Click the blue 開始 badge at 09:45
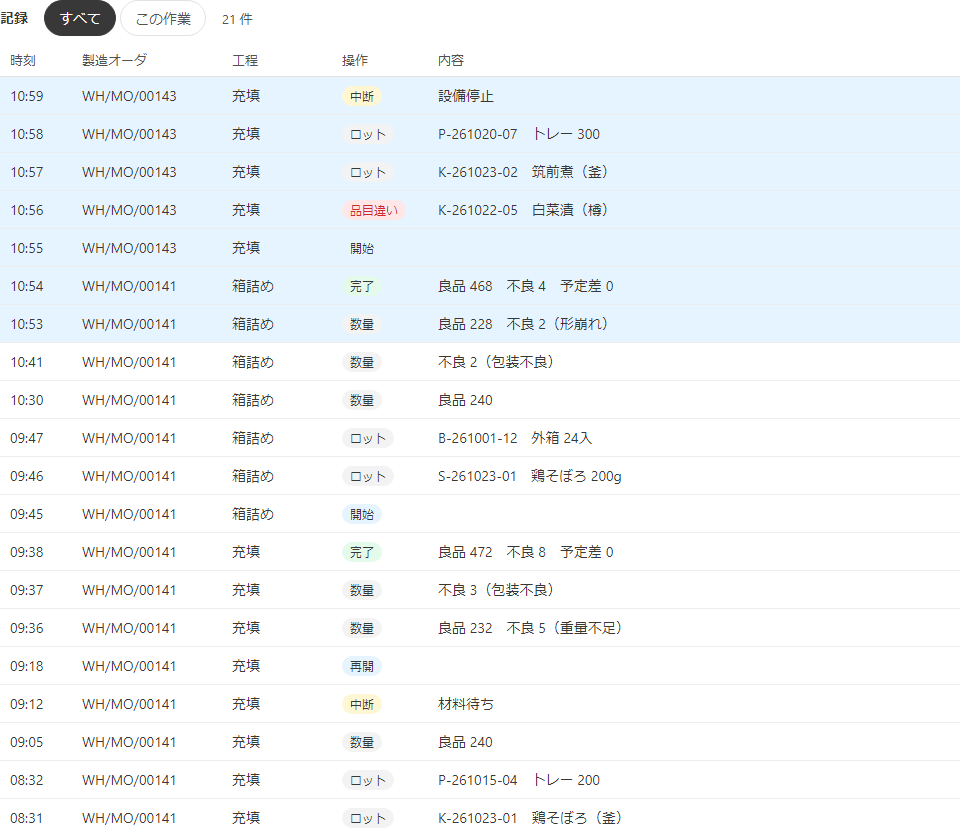This screenshot has width=965, height=835. click(362, 514)
